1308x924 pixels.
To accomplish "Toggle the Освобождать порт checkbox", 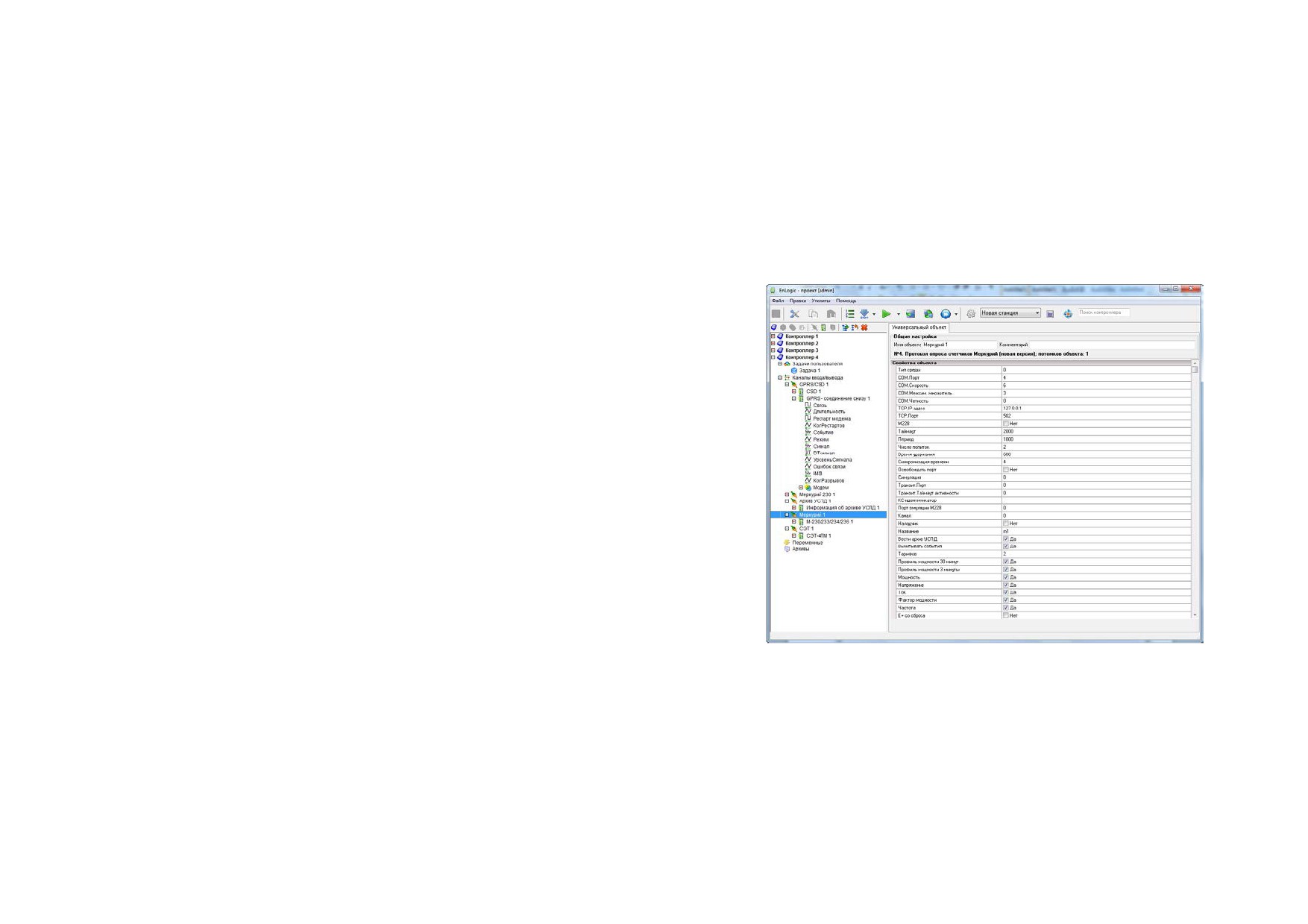I will [x=1005, y=470].
